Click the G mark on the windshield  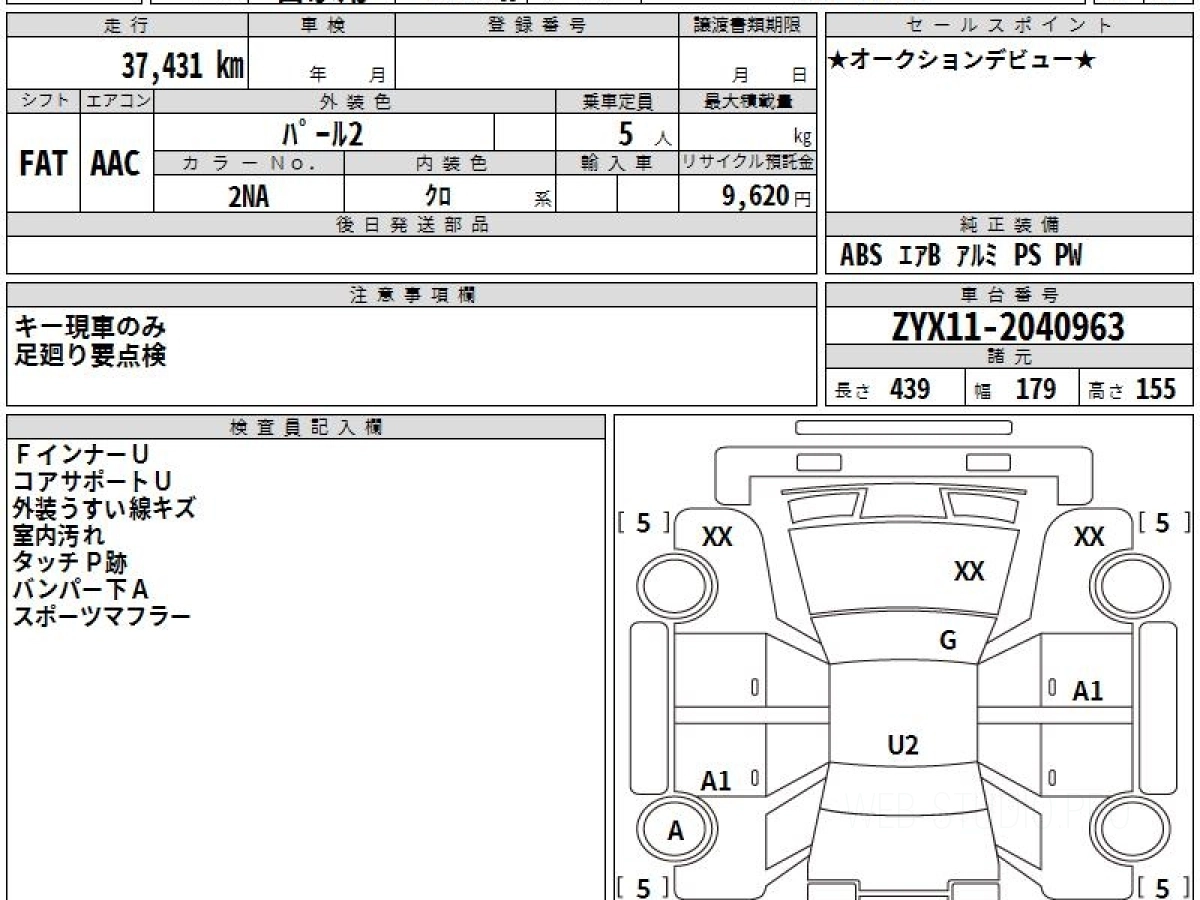[x=948, y=641]
